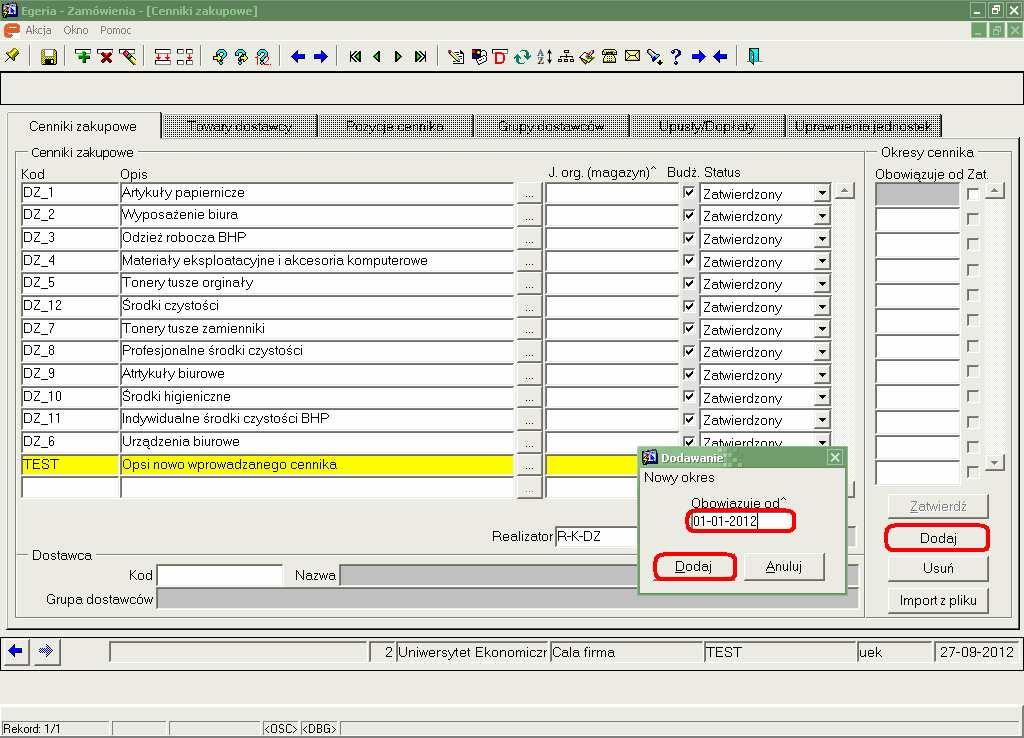The image size is (1024, 738).
Task: Add a record with green plus icon
Action: (x=83, y=57)
